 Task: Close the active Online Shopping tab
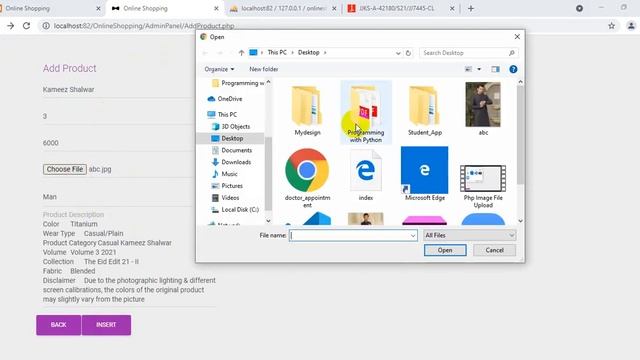click(216, 8)
